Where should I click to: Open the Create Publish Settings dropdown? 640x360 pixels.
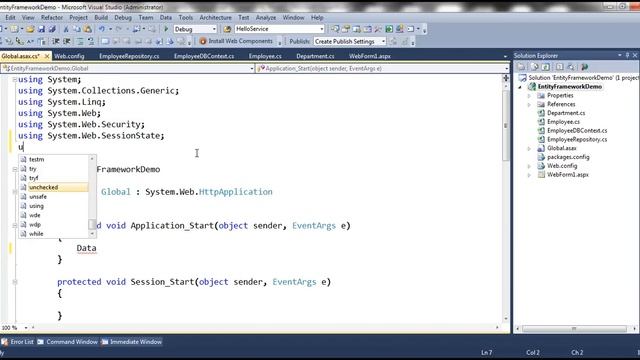(x=383, y=42)
